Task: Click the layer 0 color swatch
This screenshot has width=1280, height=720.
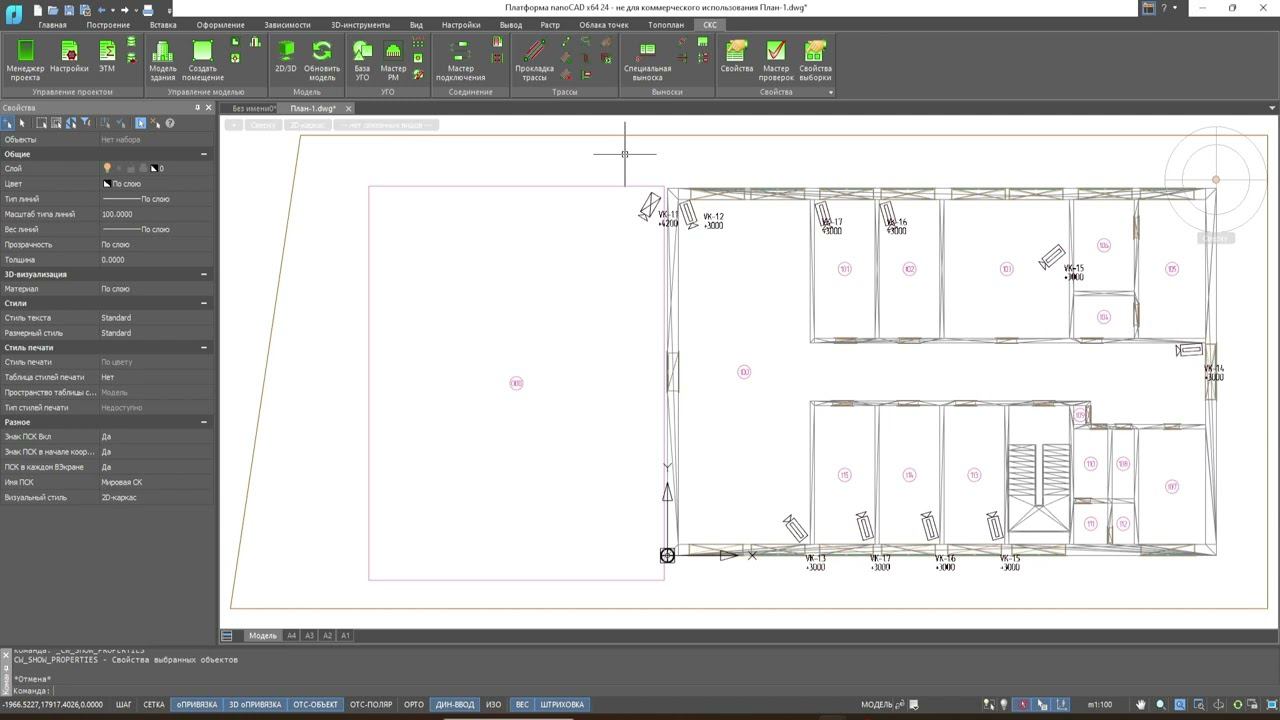Action: [x=154, y=168]
